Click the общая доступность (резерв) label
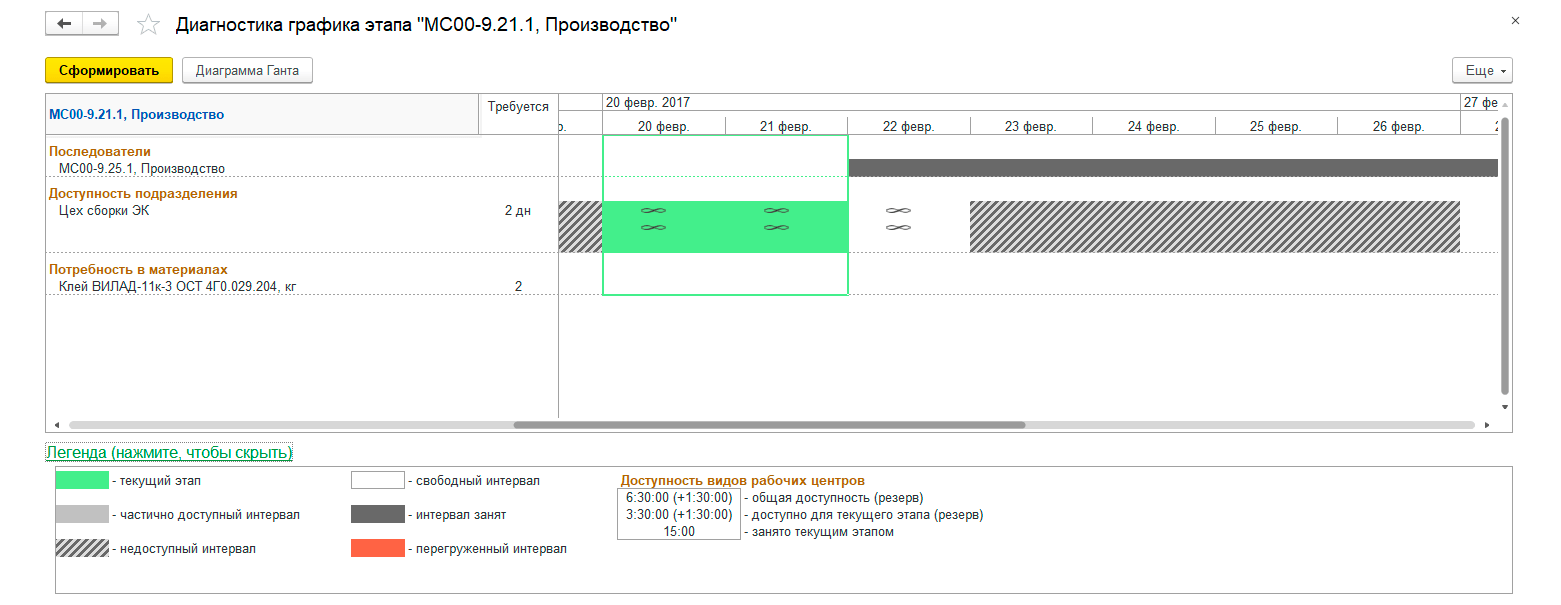 (837, 497)
